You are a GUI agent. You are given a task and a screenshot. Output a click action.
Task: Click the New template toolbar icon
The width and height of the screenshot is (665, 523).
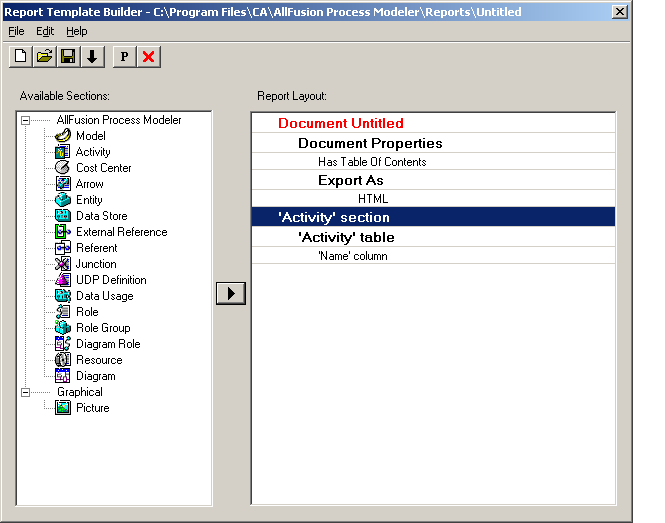pyautogui.click(x=20, y=56)
